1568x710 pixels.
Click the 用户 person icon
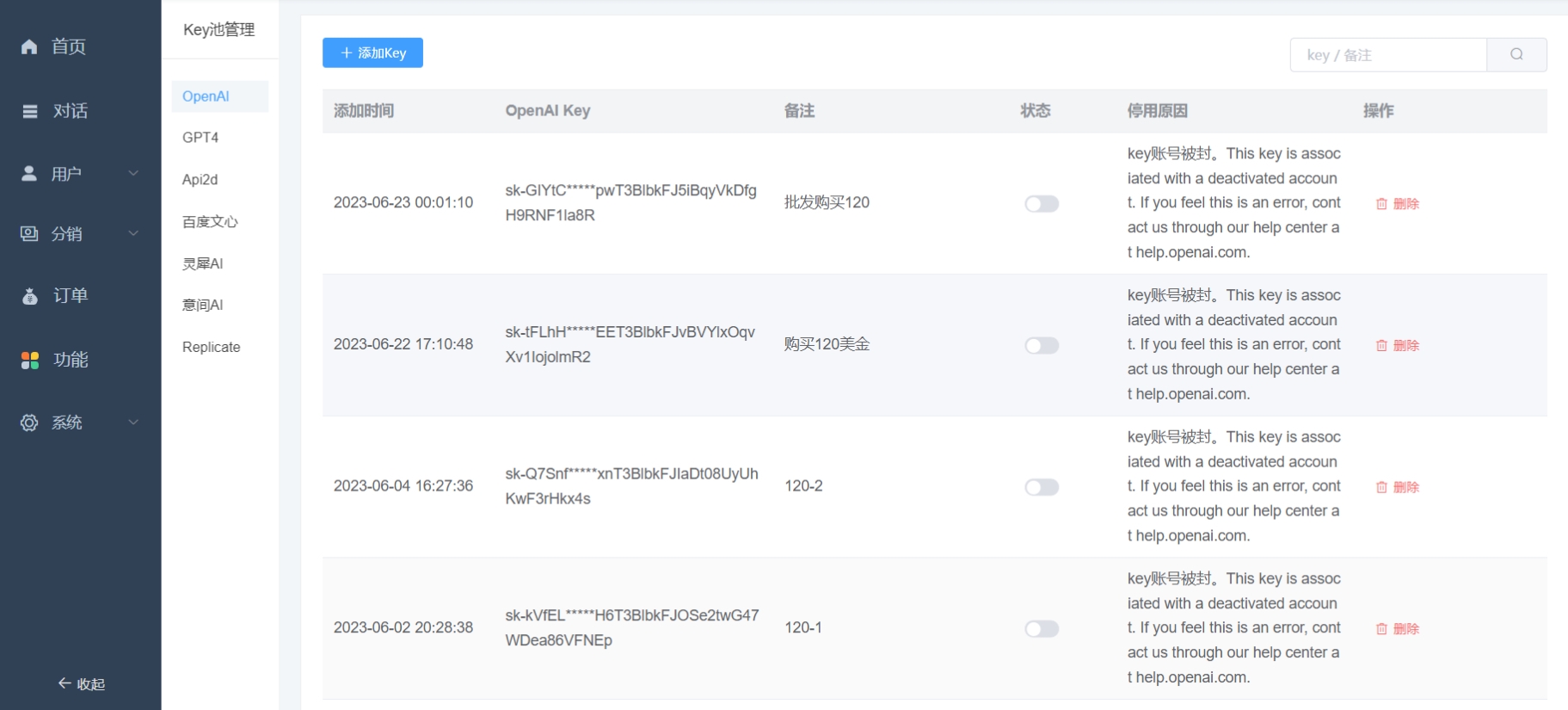tap(29, 174)
